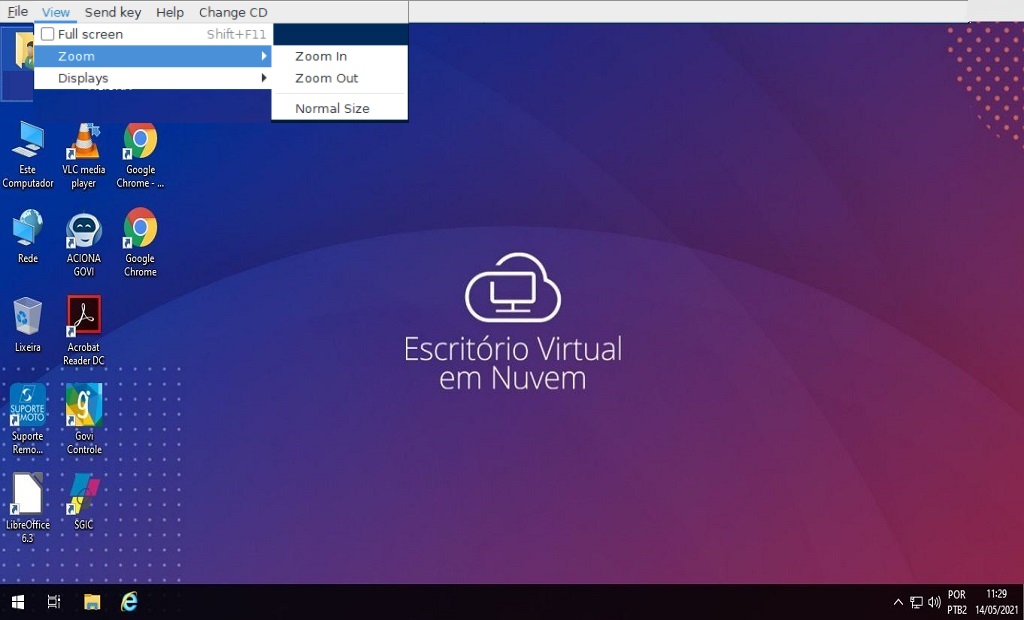Select Normal Size option

332,108
